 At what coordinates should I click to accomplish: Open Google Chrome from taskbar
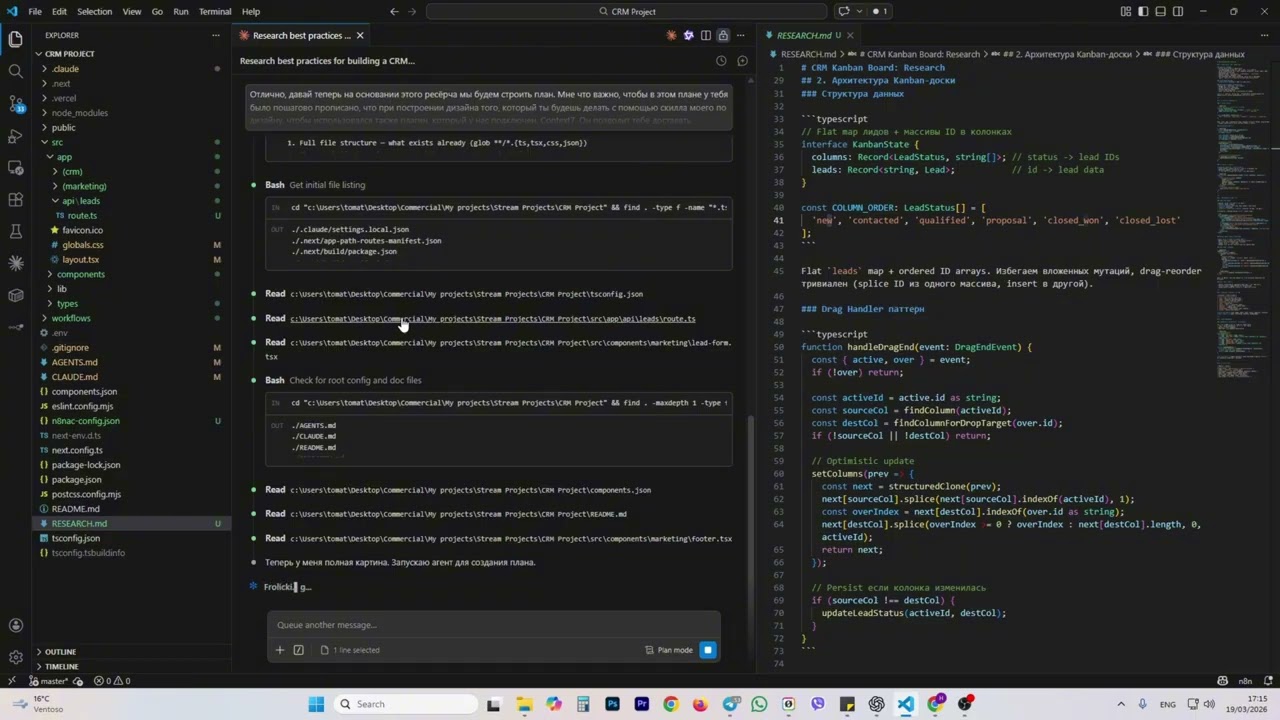click(671, 704)
